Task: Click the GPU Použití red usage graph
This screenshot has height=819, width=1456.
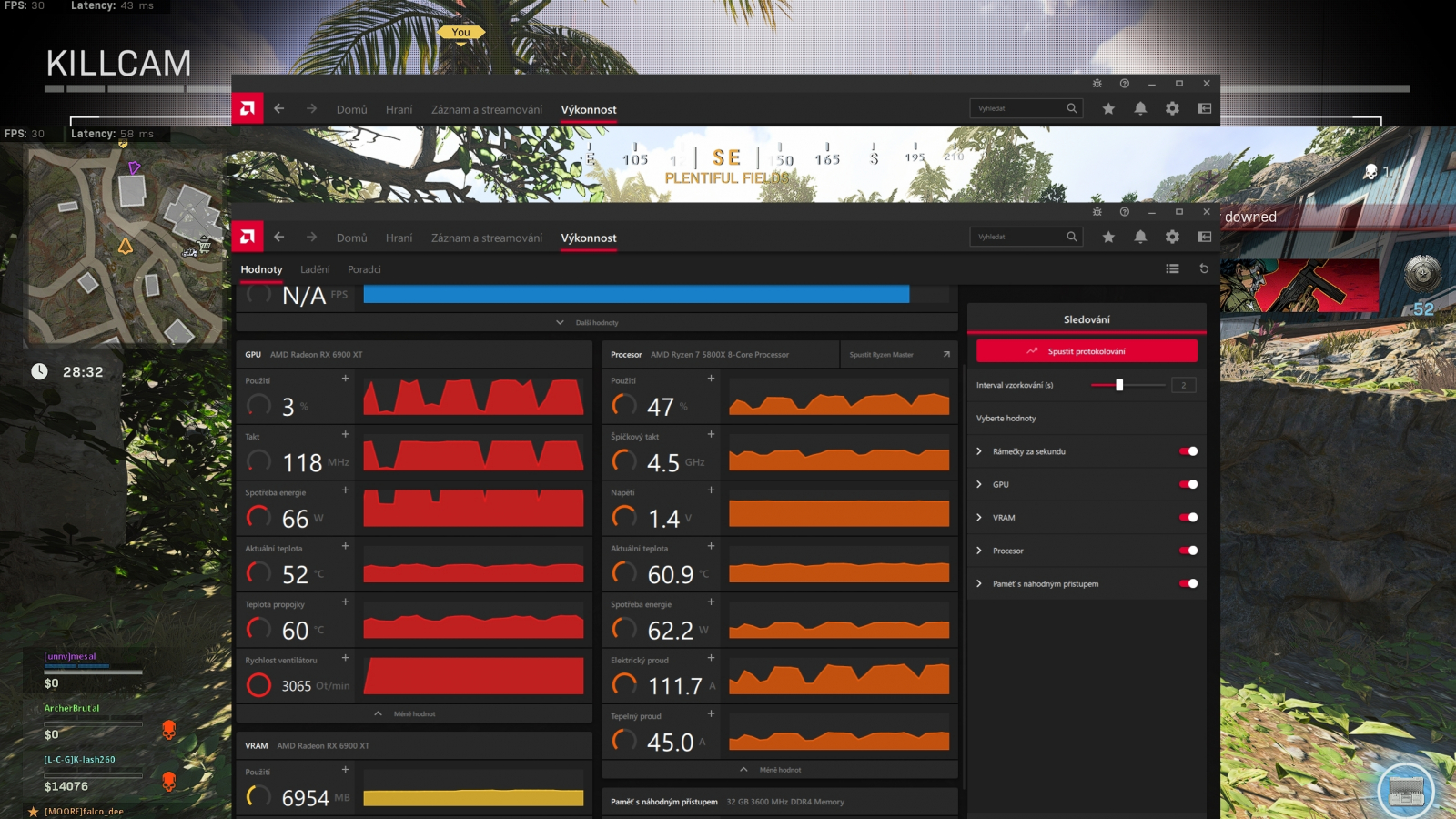Action: [x=473, y=397]
